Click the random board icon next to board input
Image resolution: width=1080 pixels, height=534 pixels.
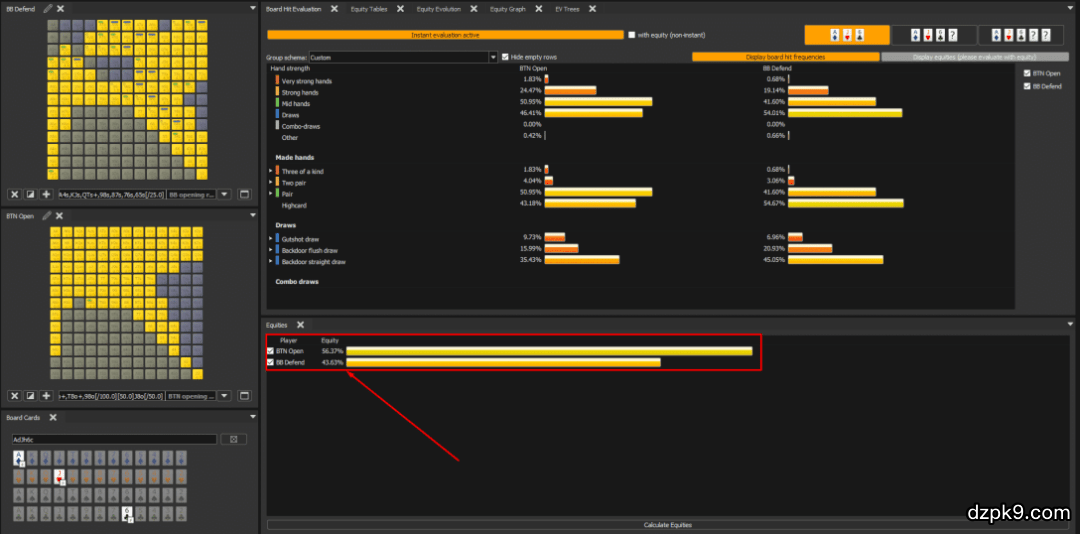coord(232,439)
